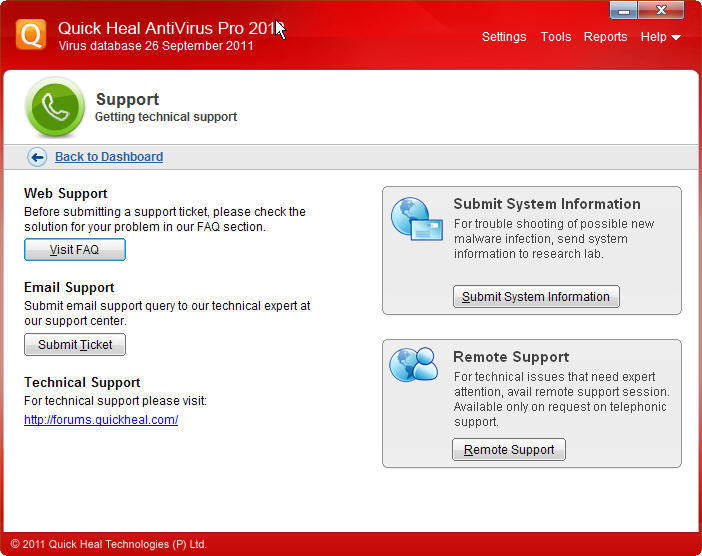Click the Web Support heading

tap(65, 193)
